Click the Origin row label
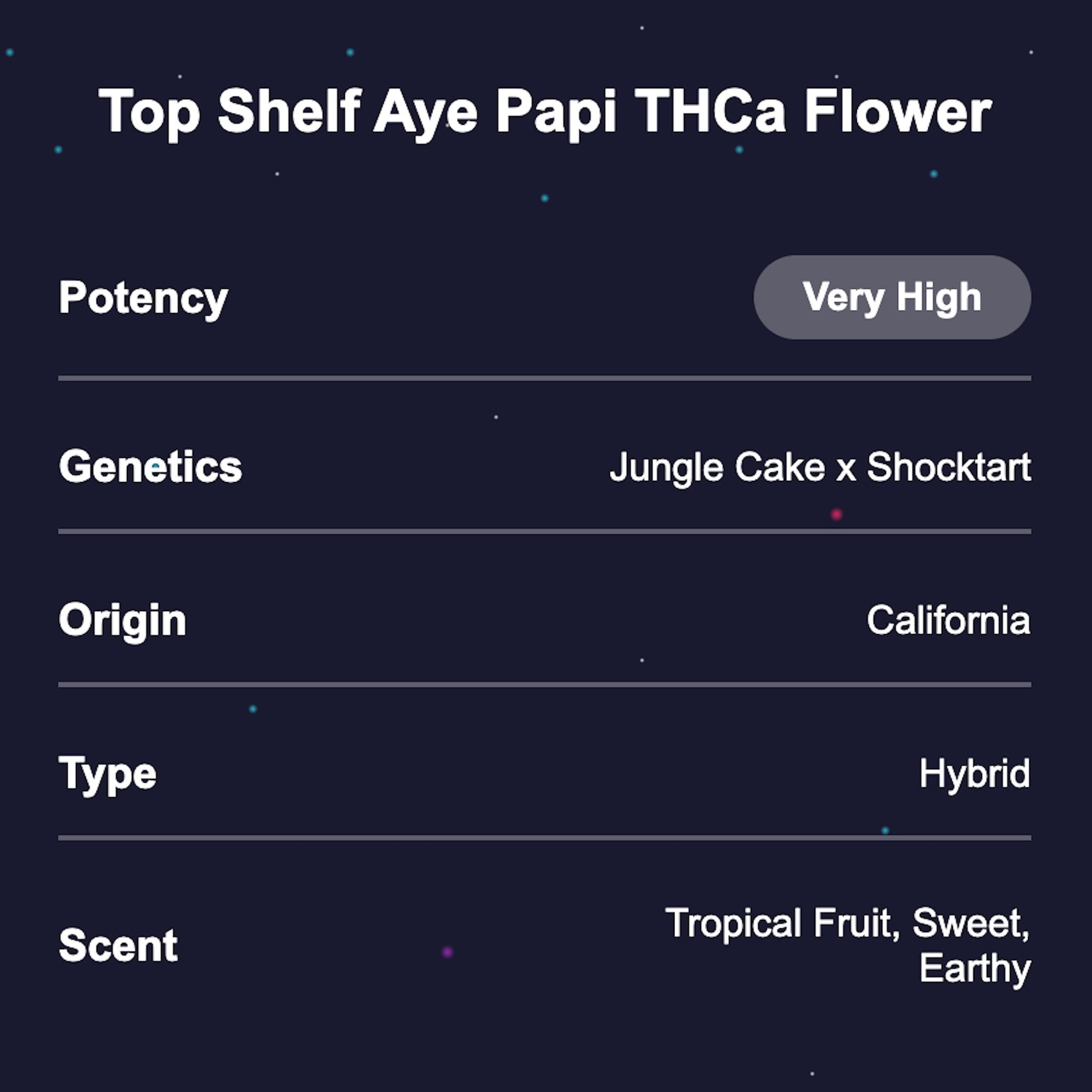The image size is (1092, 1092). point(123,621)
